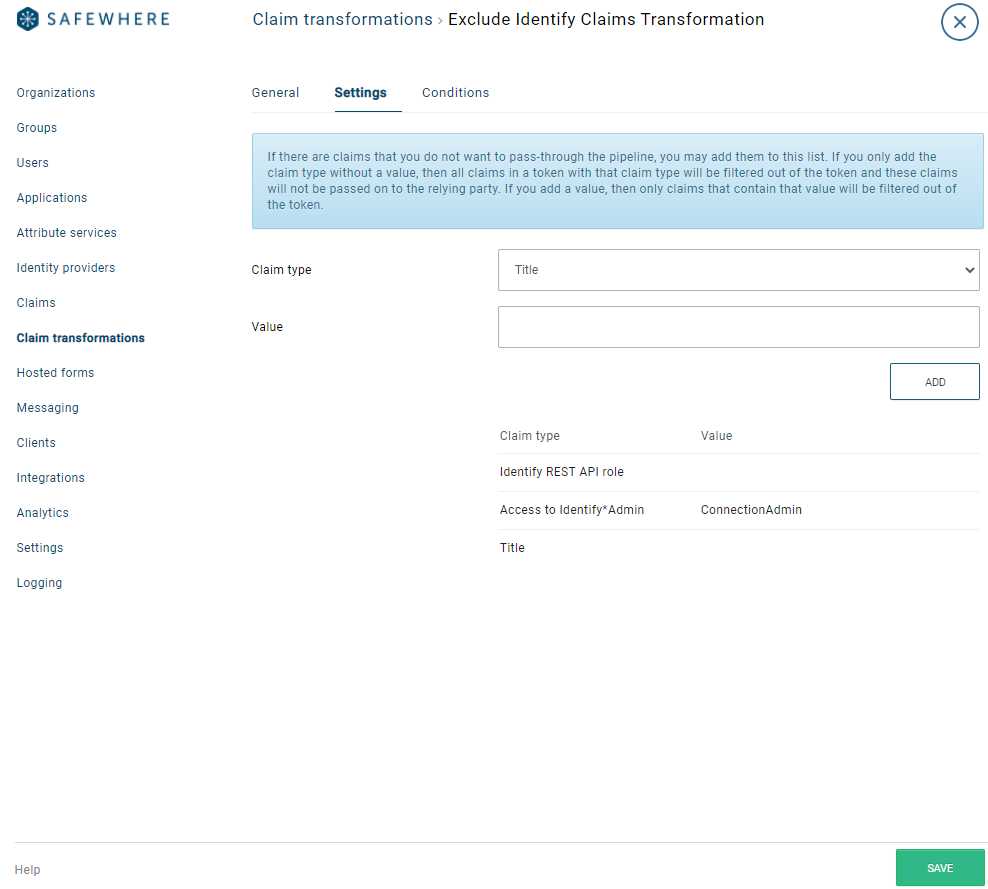Select the Access to Identify*Admin row

pos(738,510)
